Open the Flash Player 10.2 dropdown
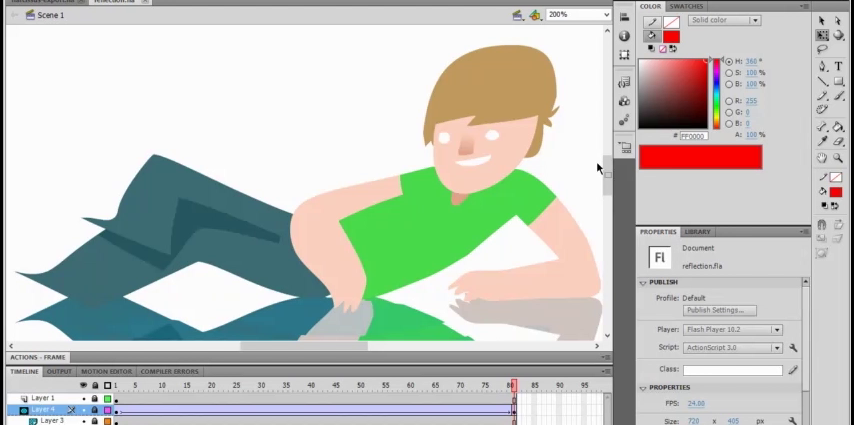Screen dimensions: 854x425 point(732,329)
